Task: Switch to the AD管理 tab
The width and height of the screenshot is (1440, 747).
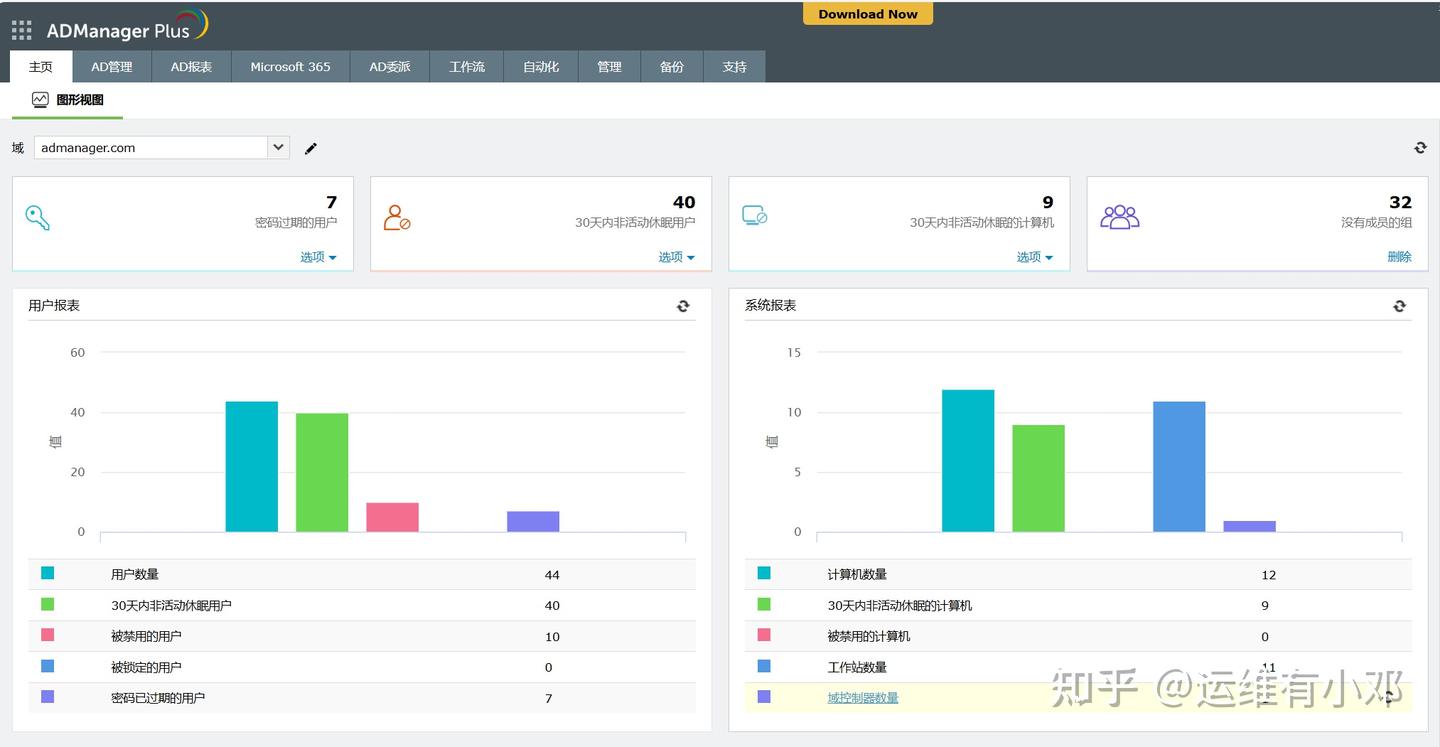Action: (x=112, y=67)
